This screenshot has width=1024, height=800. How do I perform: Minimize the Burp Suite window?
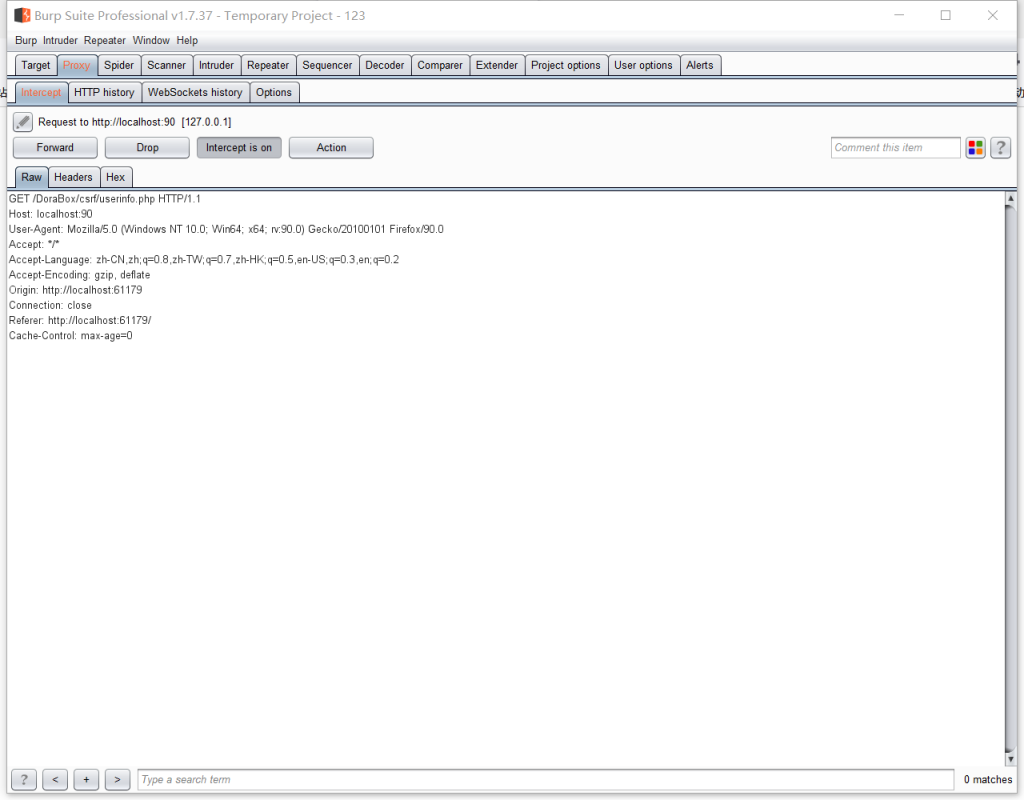(899, 15)
